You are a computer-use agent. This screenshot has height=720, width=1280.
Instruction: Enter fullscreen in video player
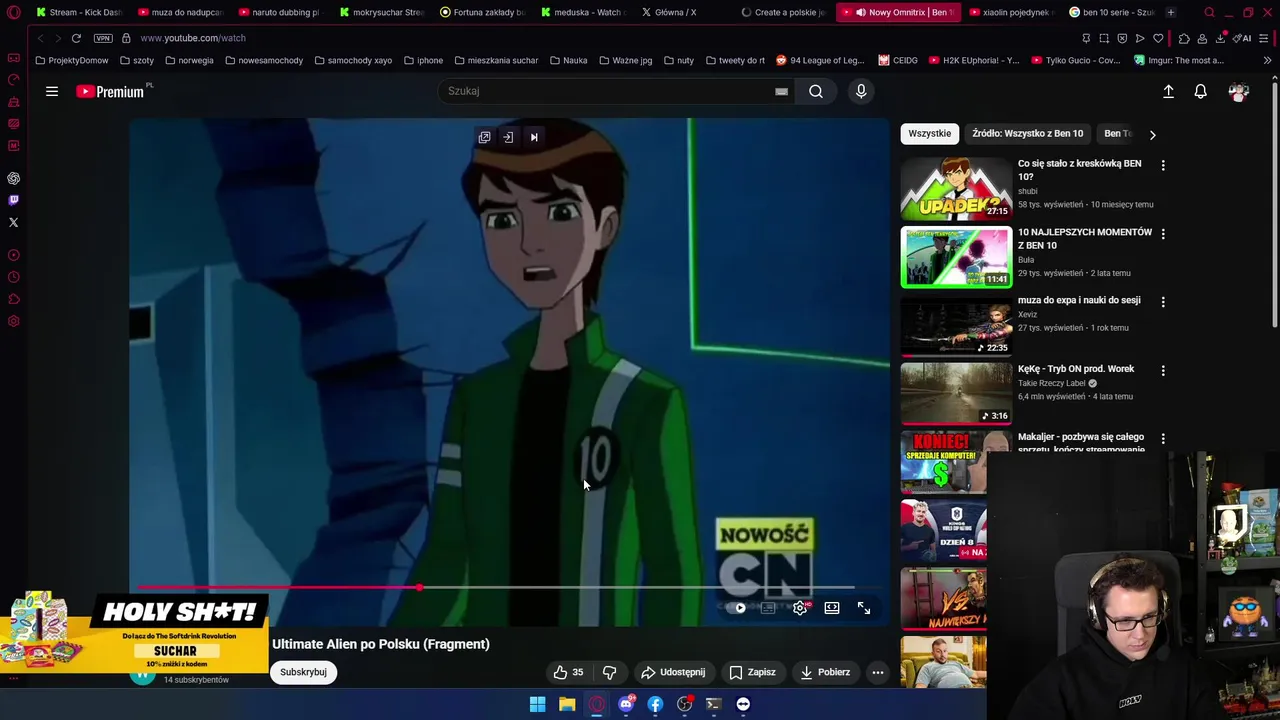tap(864, 608)
